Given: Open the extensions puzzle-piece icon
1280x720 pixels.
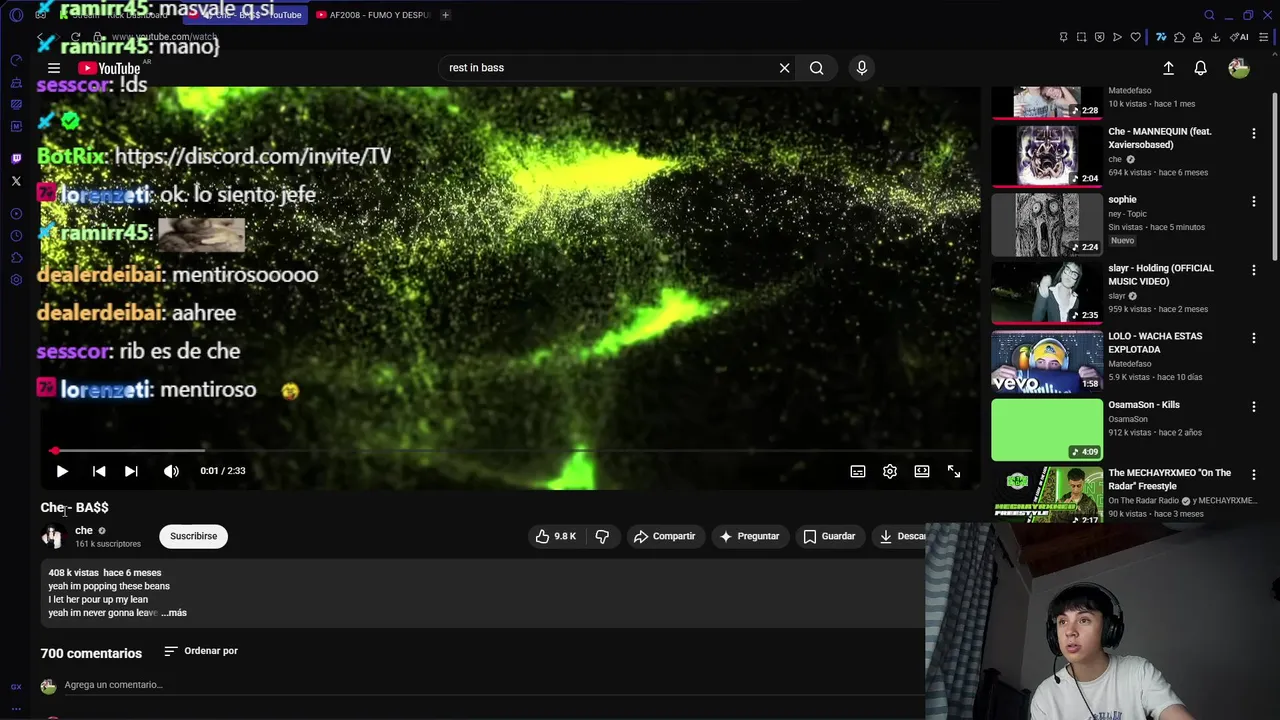Looking at the screenshot, I should [1179, 37].
